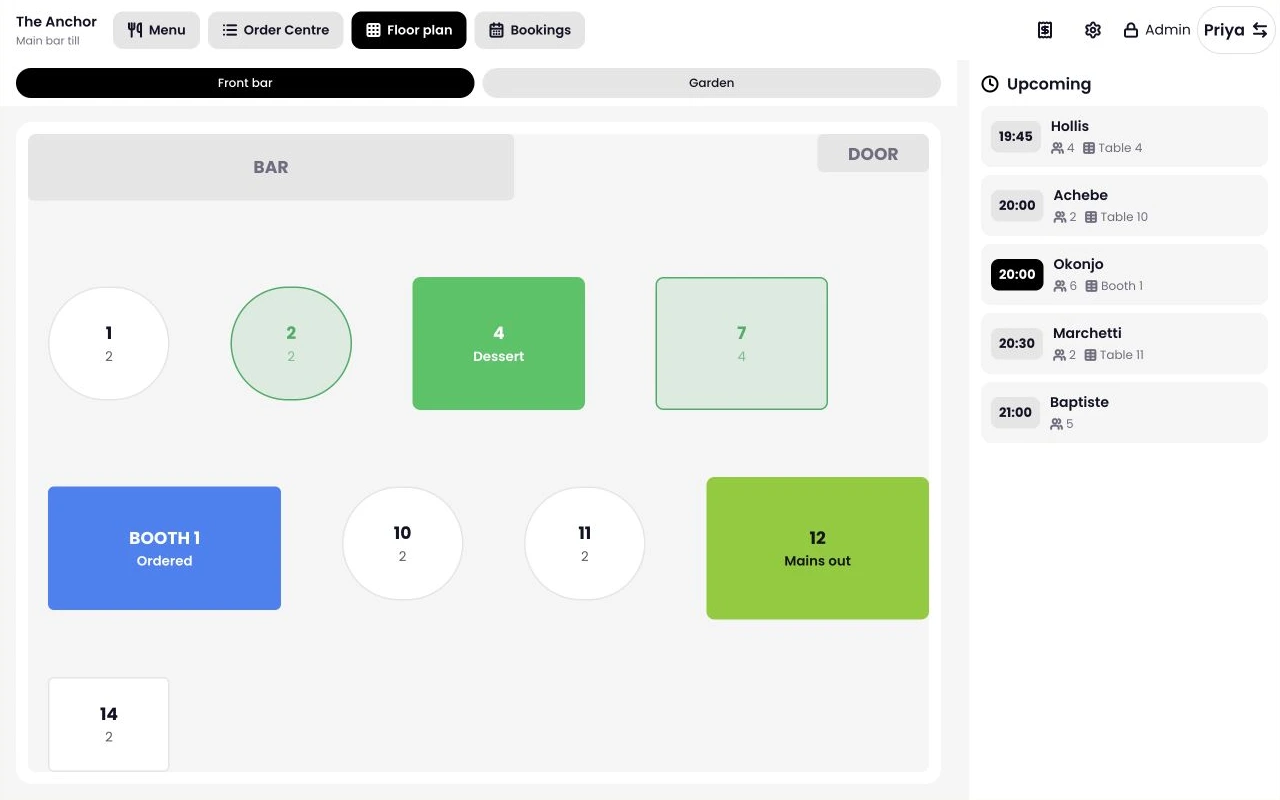Viewport: 1280px width, 800px height.
Task: Click the guests icon in Okonjo booking
Action: pos(1060,286)
